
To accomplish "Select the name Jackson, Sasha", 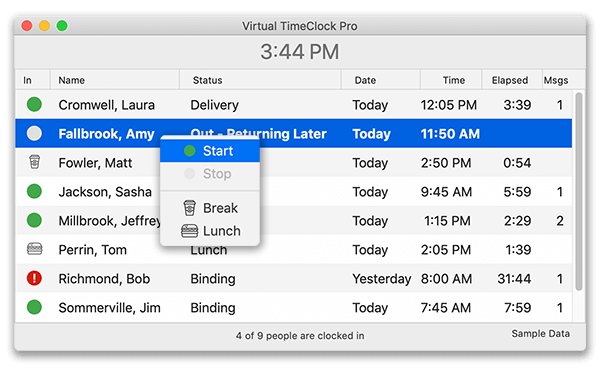I will point(105,192).
